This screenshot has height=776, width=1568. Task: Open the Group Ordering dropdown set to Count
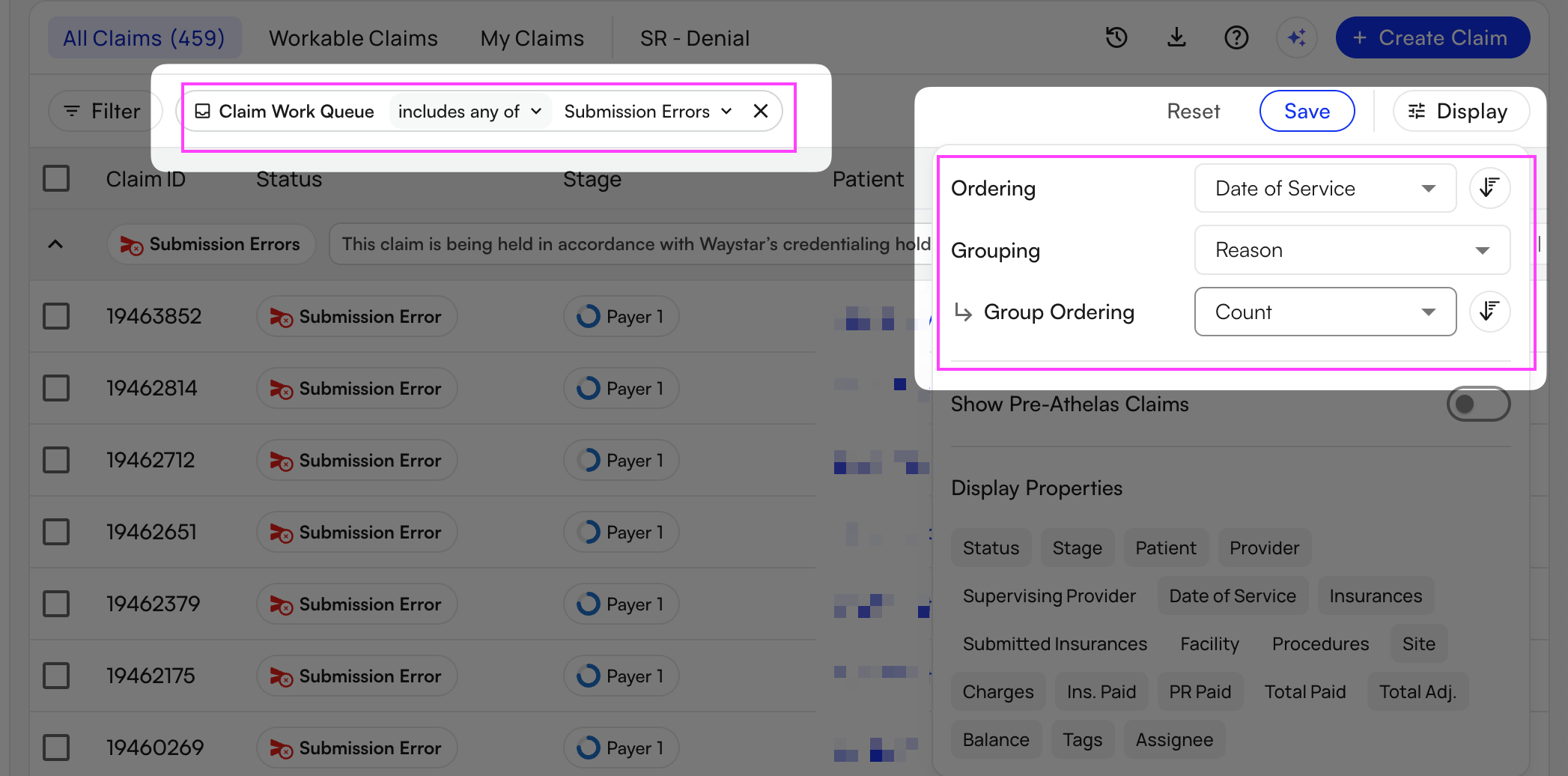[1325, 312]
